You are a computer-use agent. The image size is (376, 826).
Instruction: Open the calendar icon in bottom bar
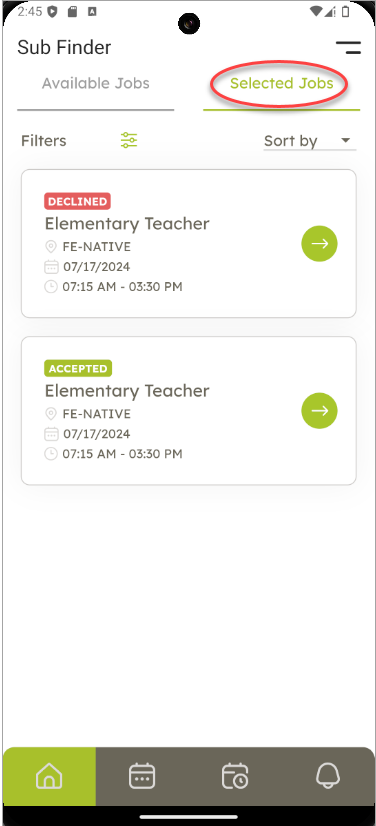(142, 776)
